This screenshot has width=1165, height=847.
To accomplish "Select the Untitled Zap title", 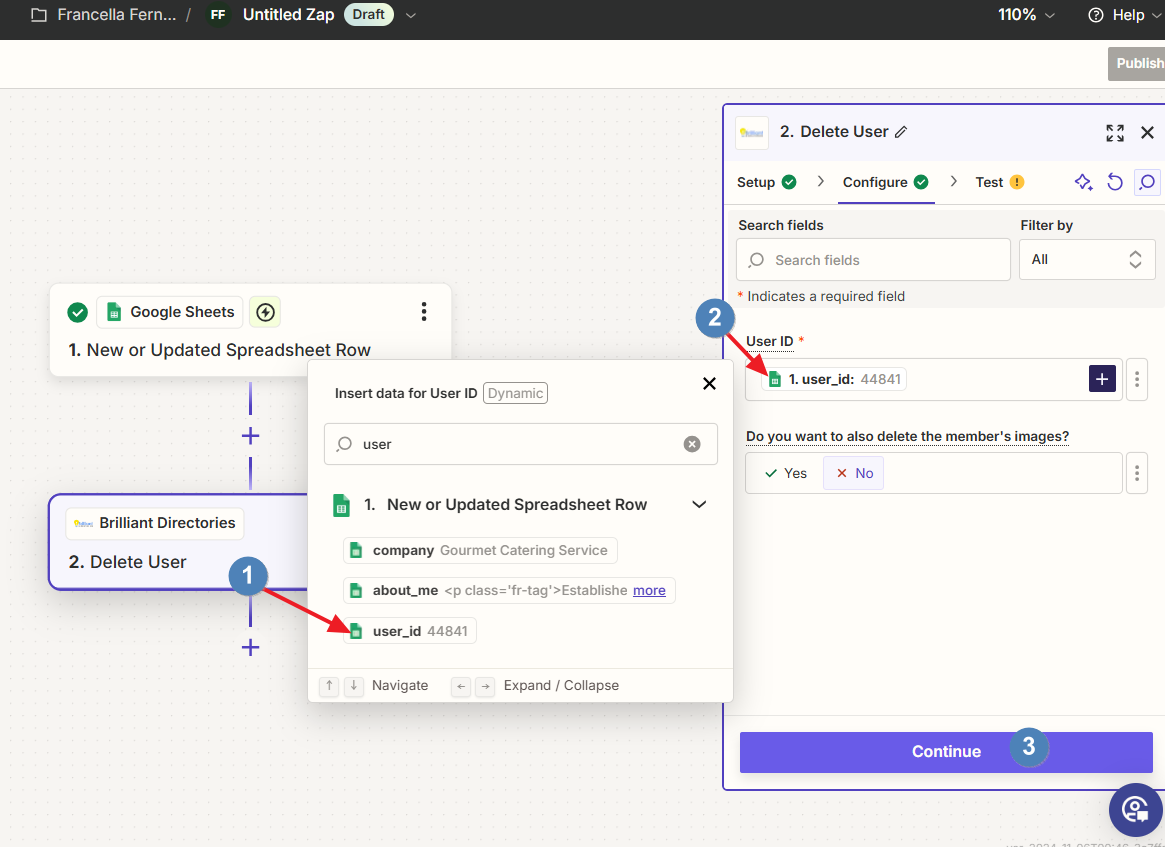I will 288,15.
